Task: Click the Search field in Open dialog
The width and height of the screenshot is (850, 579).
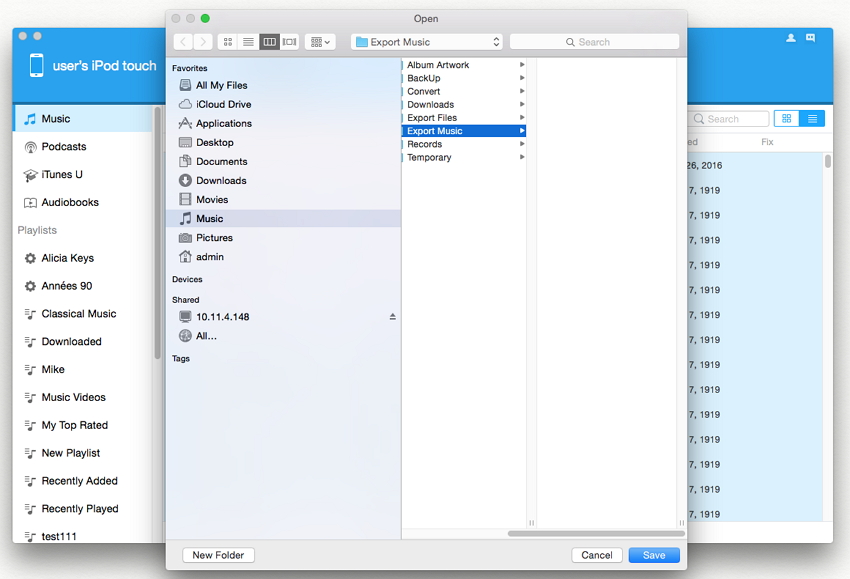Action: point(594,42)
